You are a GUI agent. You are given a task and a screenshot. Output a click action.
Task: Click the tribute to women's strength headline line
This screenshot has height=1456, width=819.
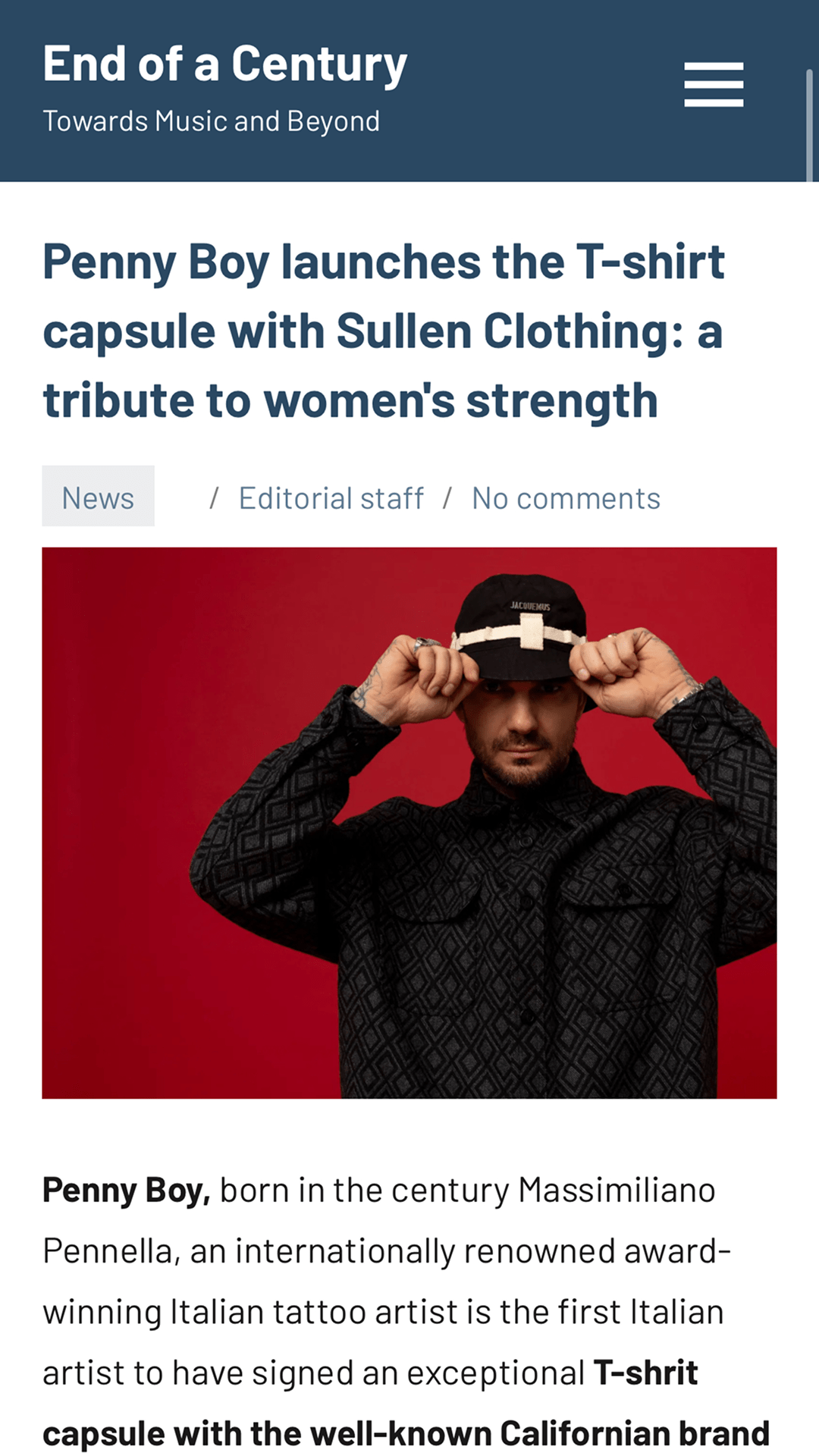350,400
